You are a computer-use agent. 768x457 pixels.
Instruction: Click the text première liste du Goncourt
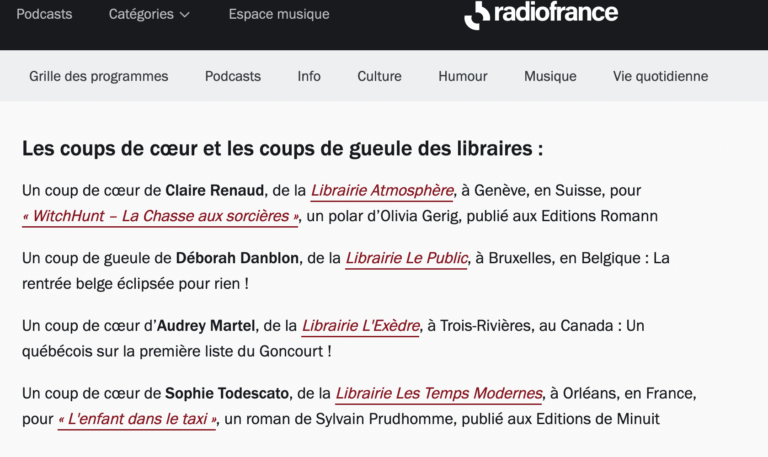(x=231, y=351)
